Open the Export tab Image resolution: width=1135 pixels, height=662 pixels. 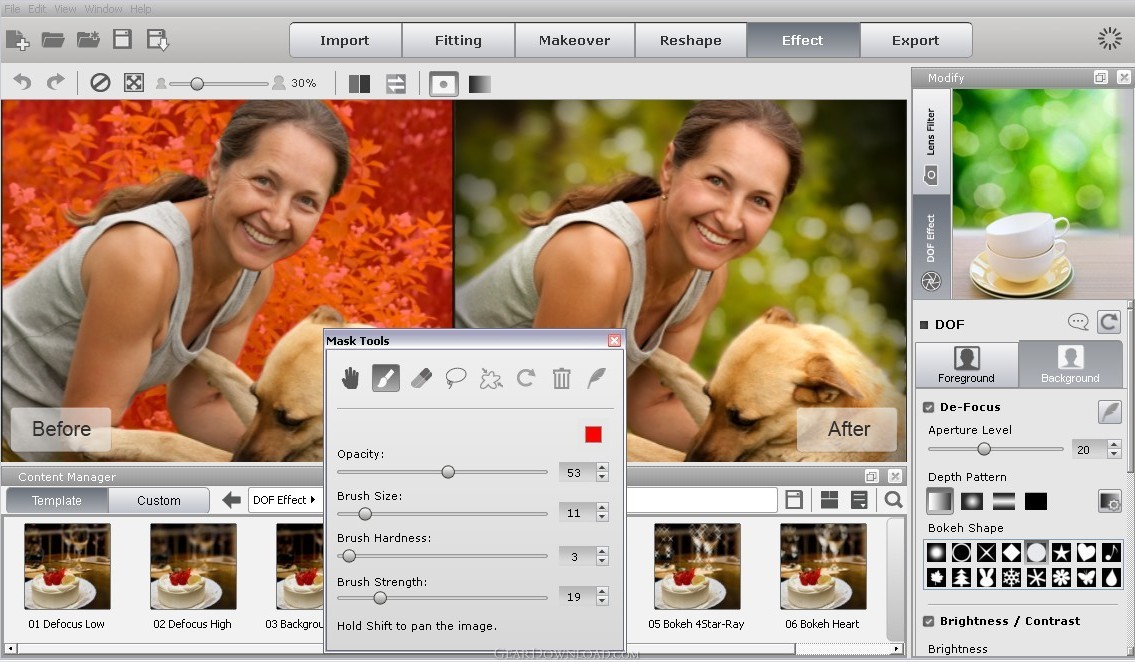tap(915, 41)
